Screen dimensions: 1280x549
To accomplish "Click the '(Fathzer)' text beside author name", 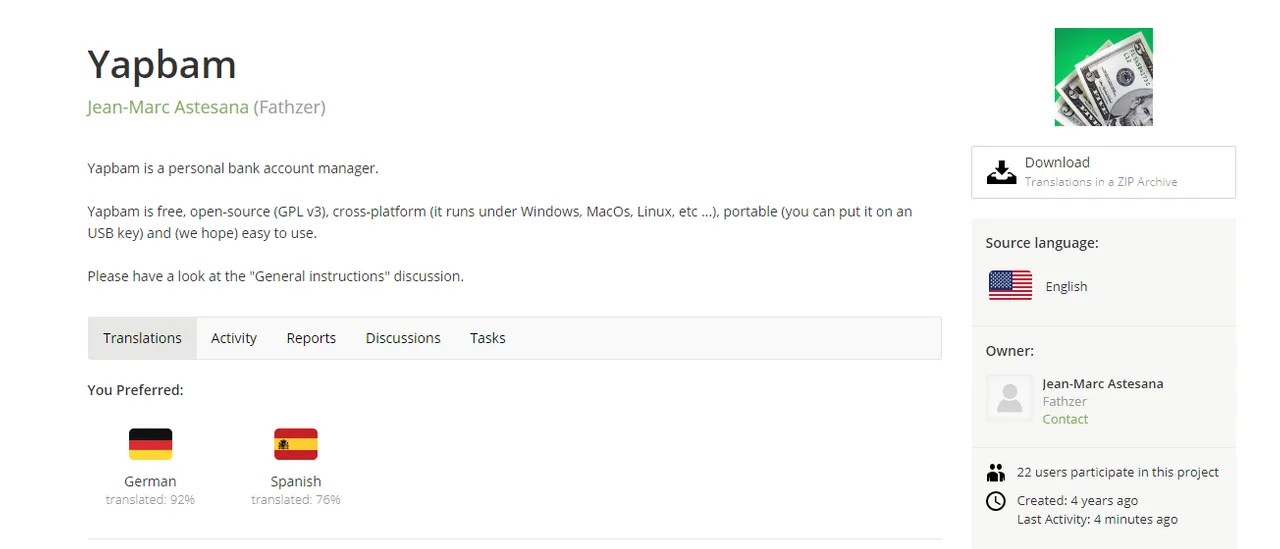I will [x=290, y=107].
